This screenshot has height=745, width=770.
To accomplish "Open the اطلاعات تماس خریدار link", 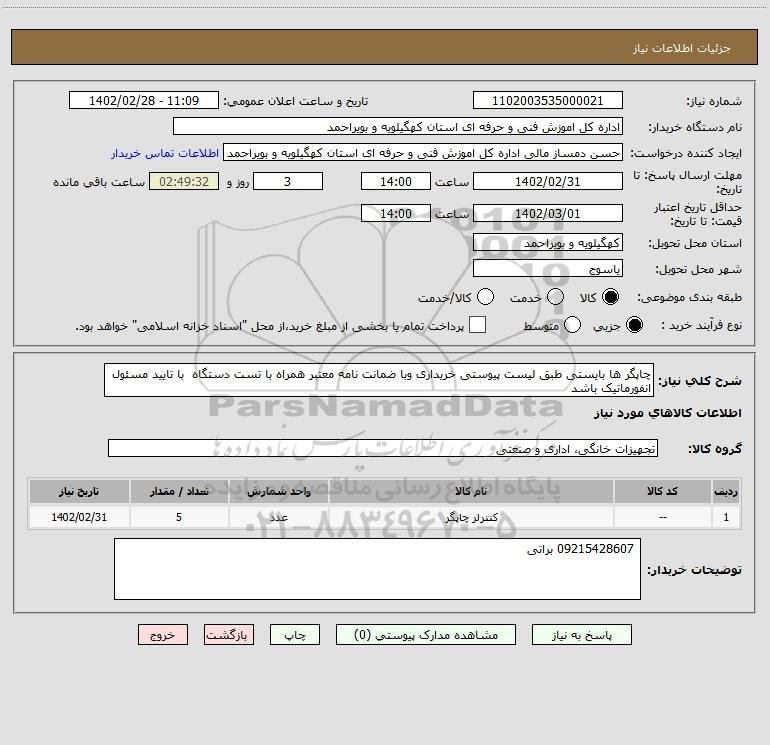I will coord(165,153).
